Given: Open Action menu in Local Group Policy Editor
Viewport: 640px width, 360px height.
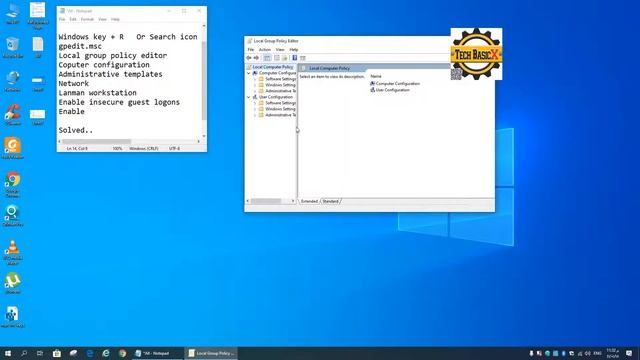Looking at the screenshot, I should 264,49.
